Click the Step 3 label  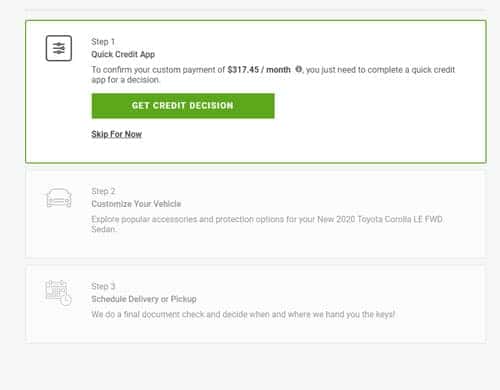pyautogui.click(x=103, y=286)
